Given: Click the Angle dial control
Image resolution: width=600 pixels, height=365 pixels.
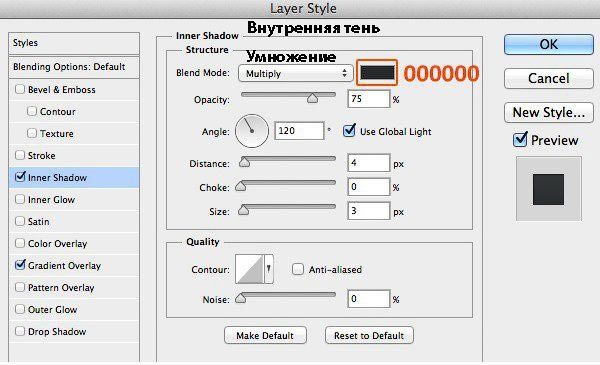Looking at the screenshot, I should [x=252, y=131].
